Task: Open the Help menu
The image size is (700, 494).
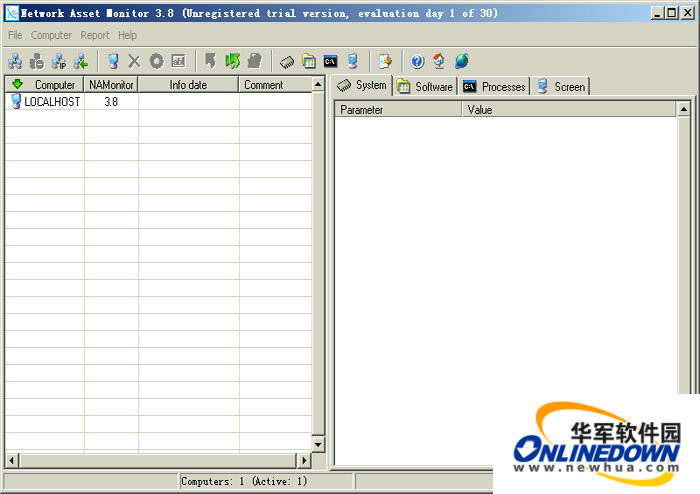Action: click(127, 35)
